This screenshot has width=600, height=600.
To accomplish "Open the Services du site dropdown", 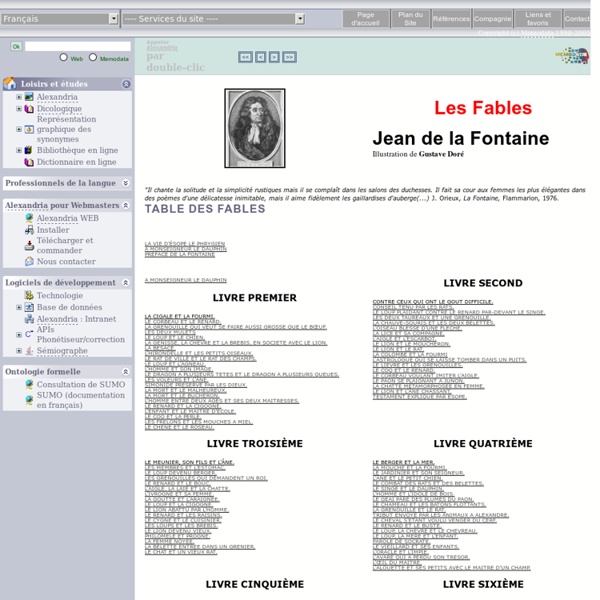I will coord(214,19).
